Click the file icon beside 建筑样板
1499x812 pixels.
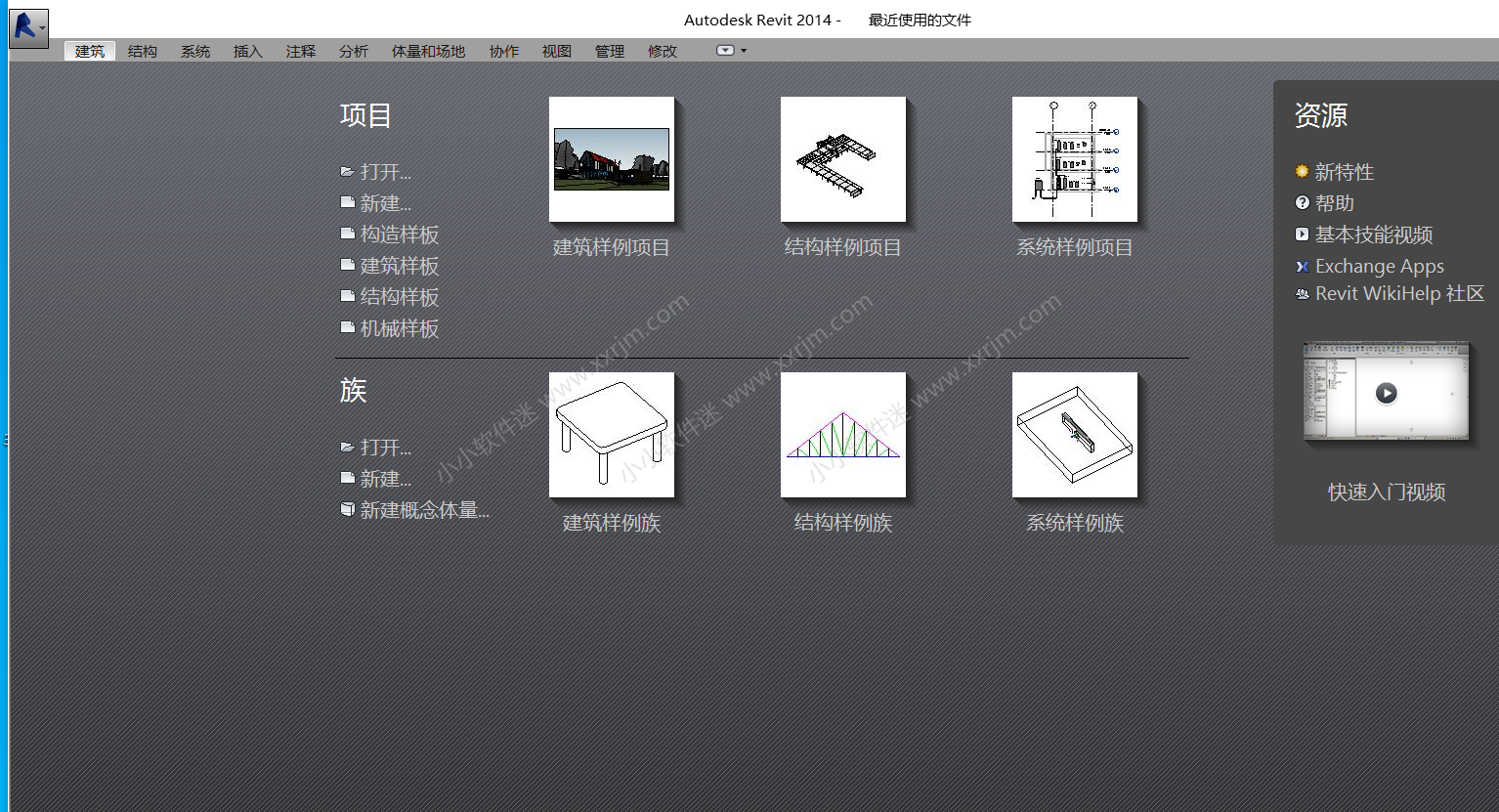pyautogui.click(x=347, y=265)
